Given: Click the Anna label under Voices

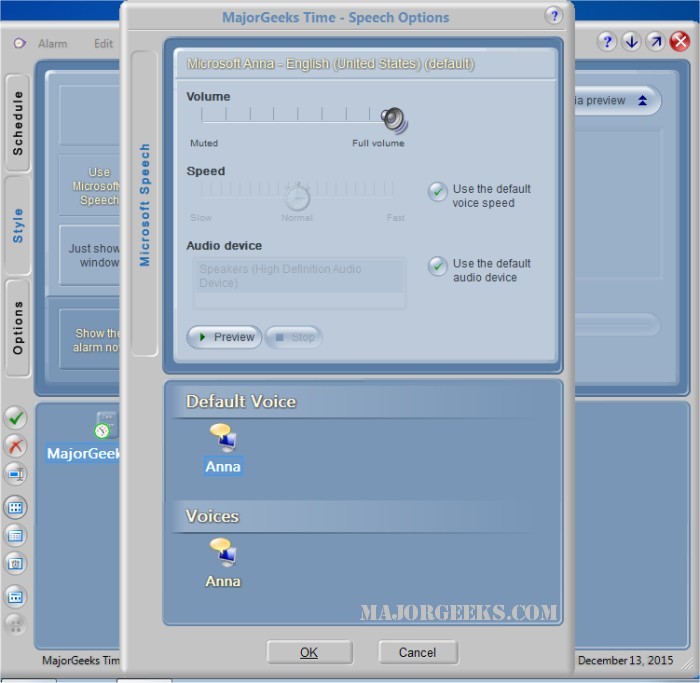Looking at the screenshot, I should click(x=223, y=581).
